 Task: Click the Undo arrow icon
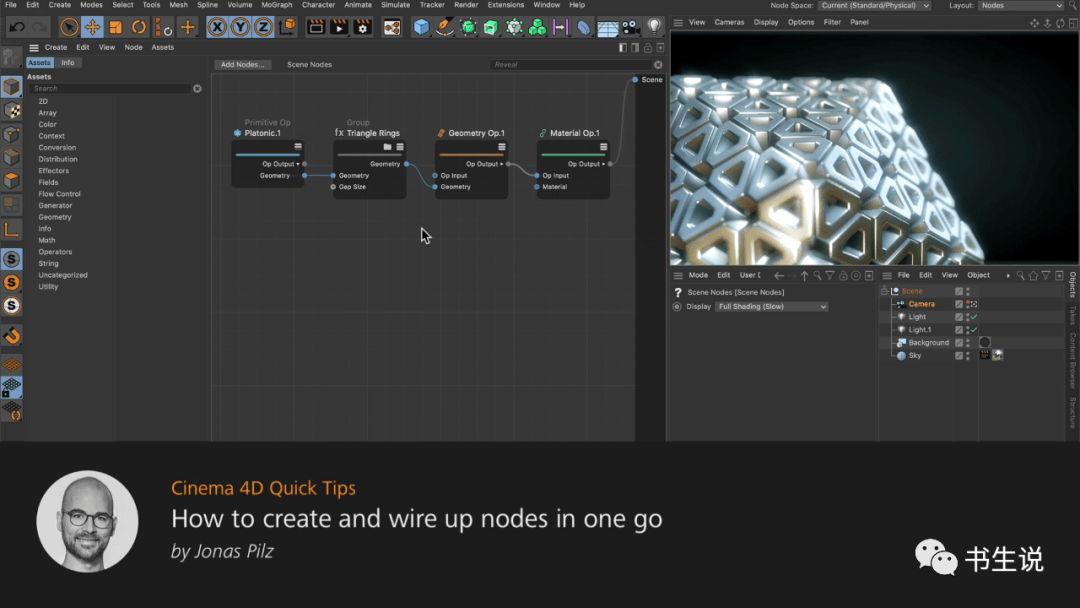click(17, 28)
